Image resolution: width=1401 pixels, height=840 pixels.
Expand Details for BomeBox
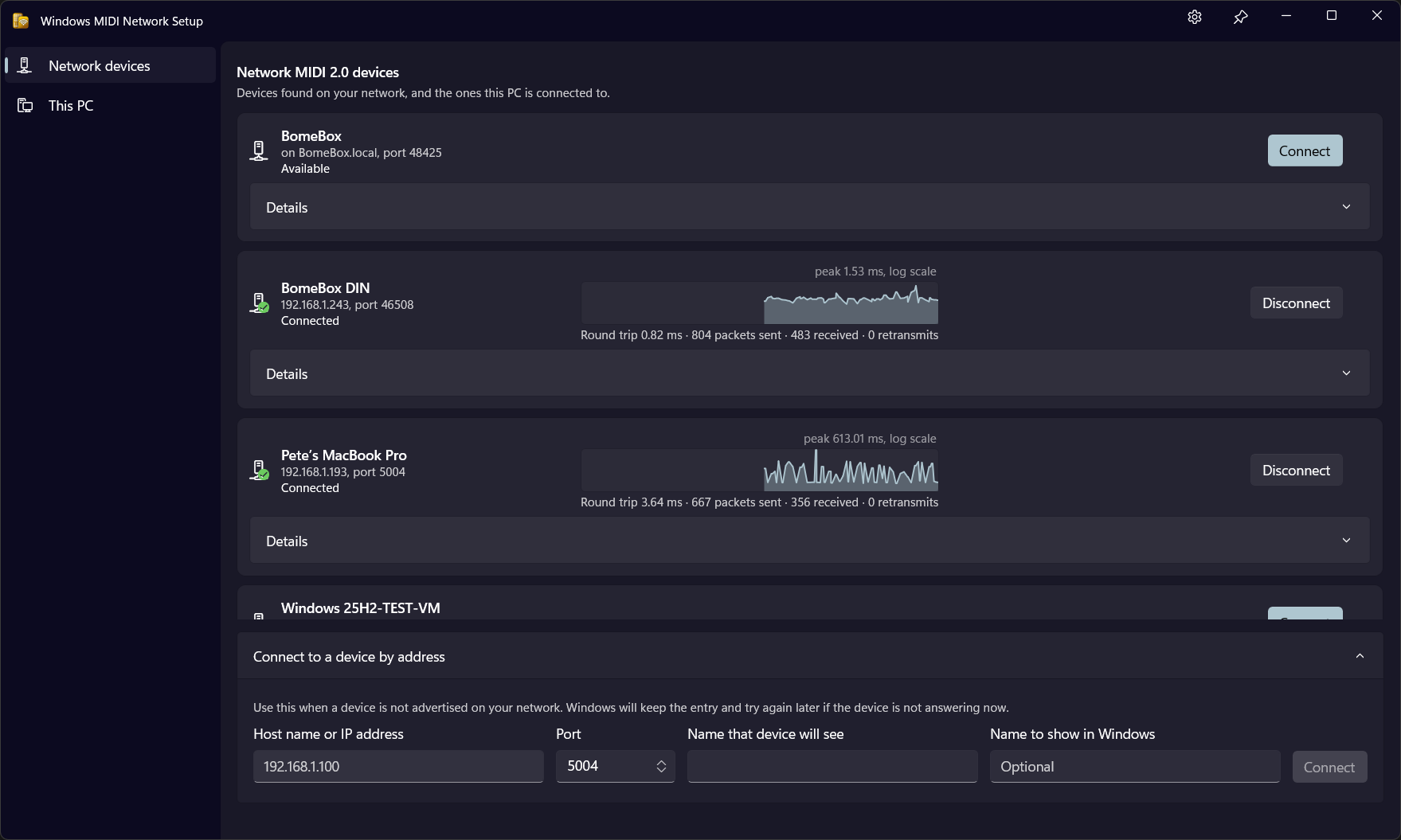coord(809,207)
